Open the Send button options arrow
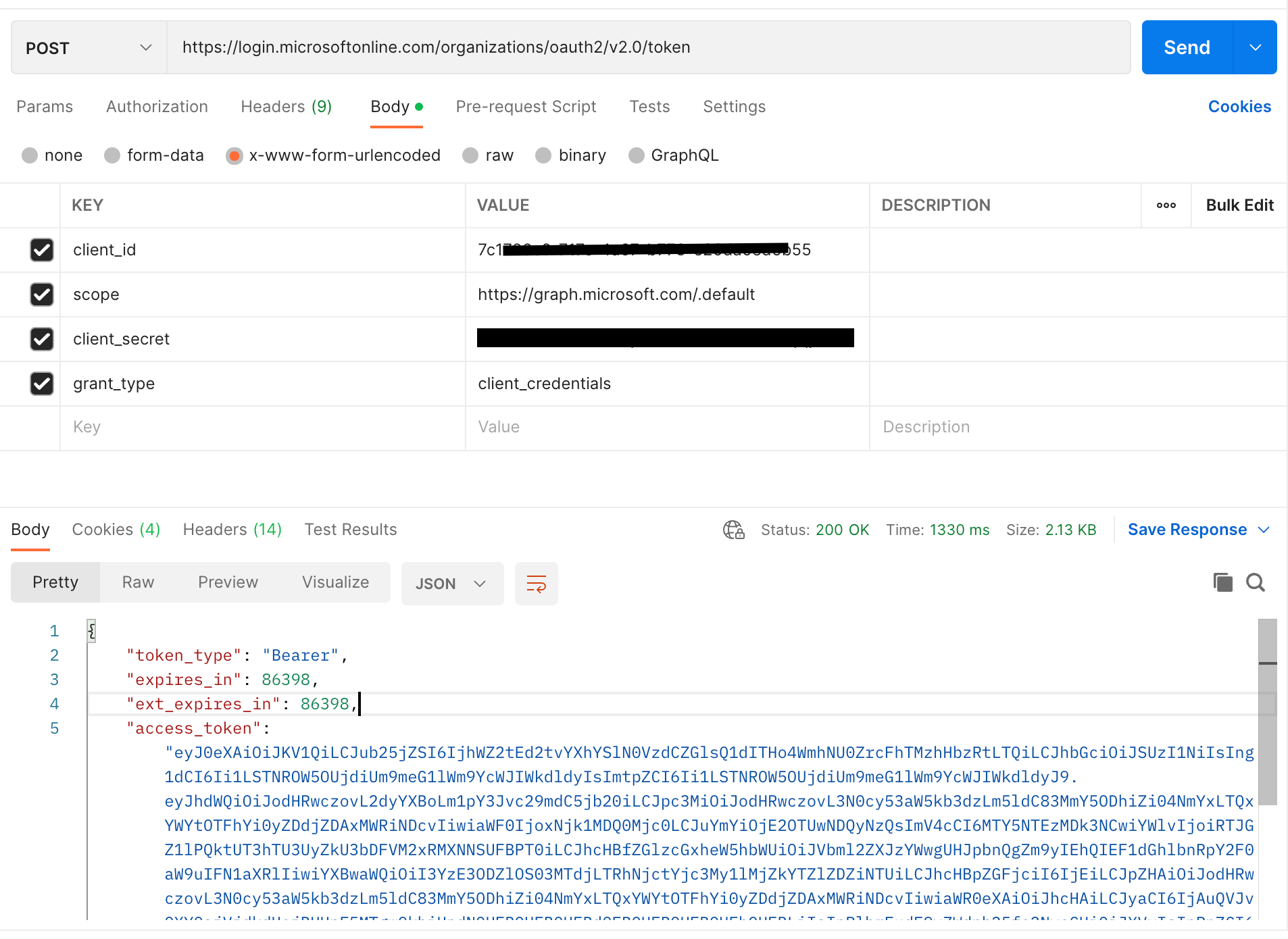Viewport: 1288px width, 939px height. coord(1256,47)
